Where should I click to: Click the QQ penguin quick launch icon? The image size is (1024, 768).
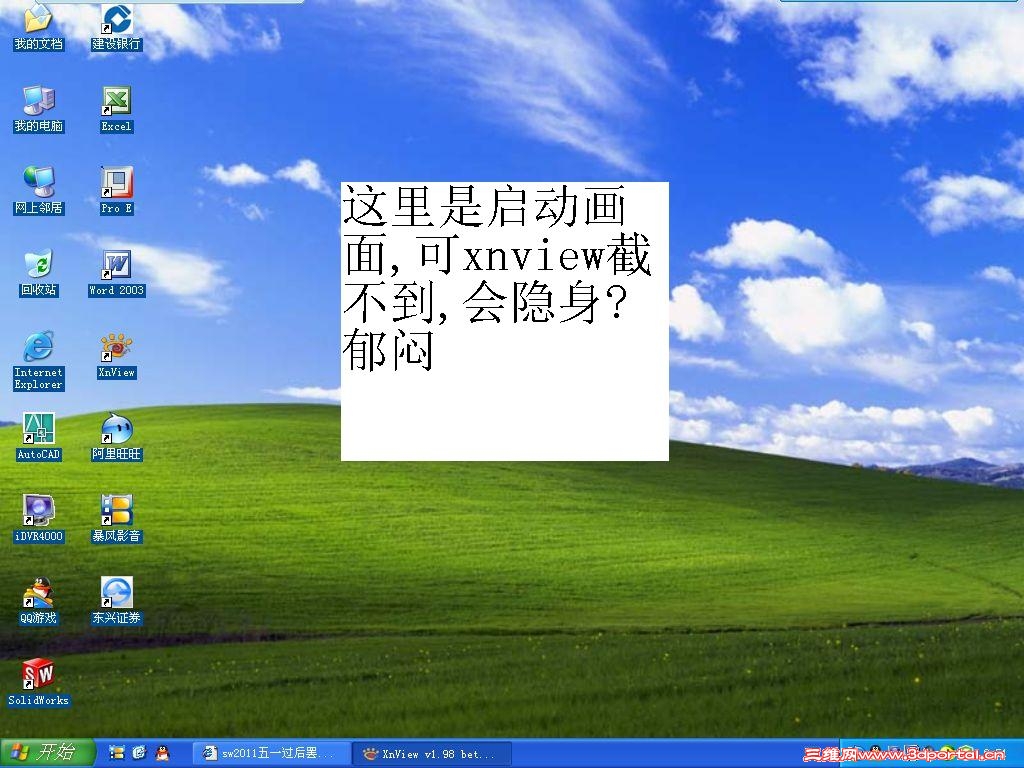pos(163,753)
